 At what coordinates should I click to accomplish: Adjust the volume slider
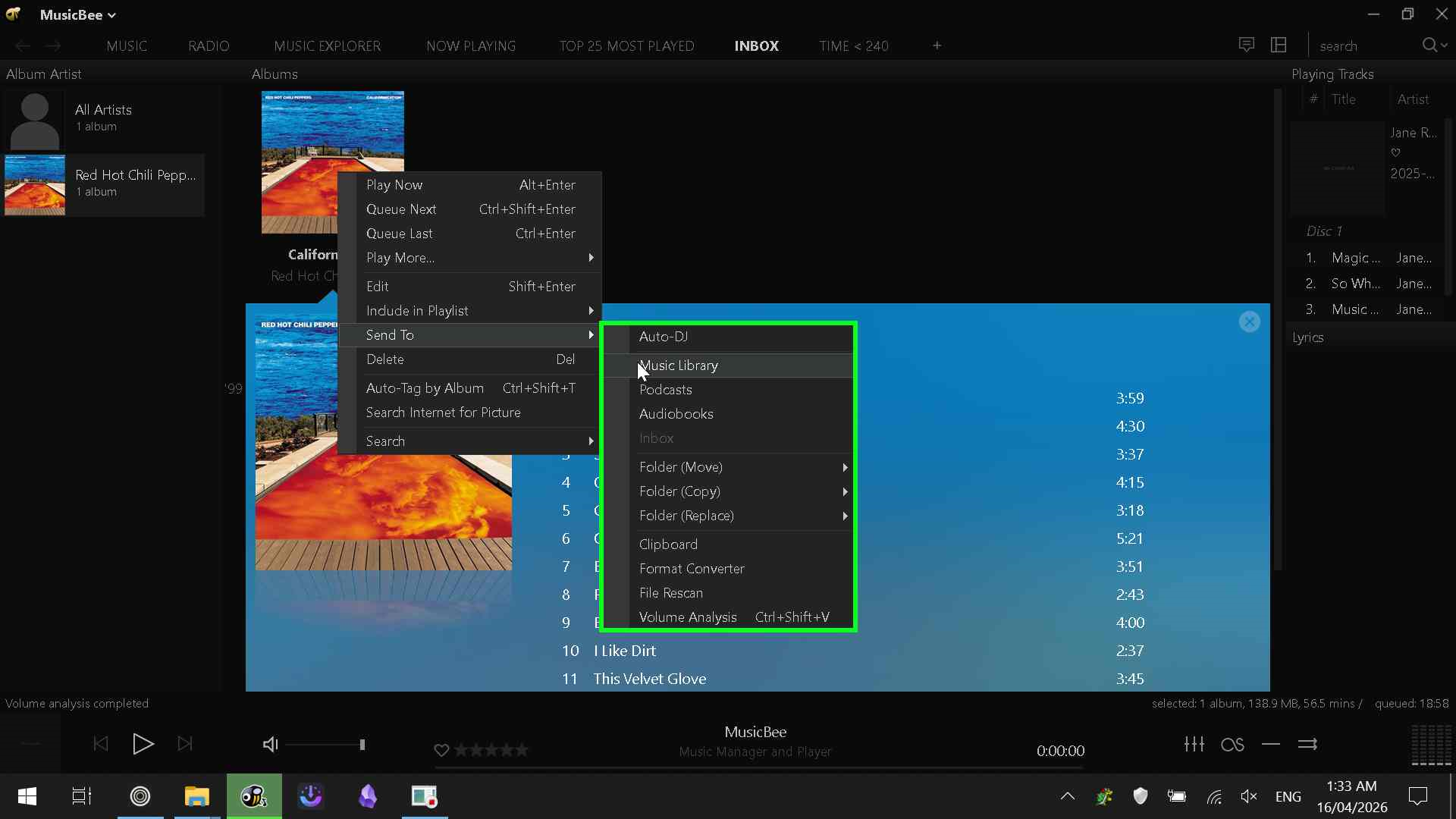326,745
